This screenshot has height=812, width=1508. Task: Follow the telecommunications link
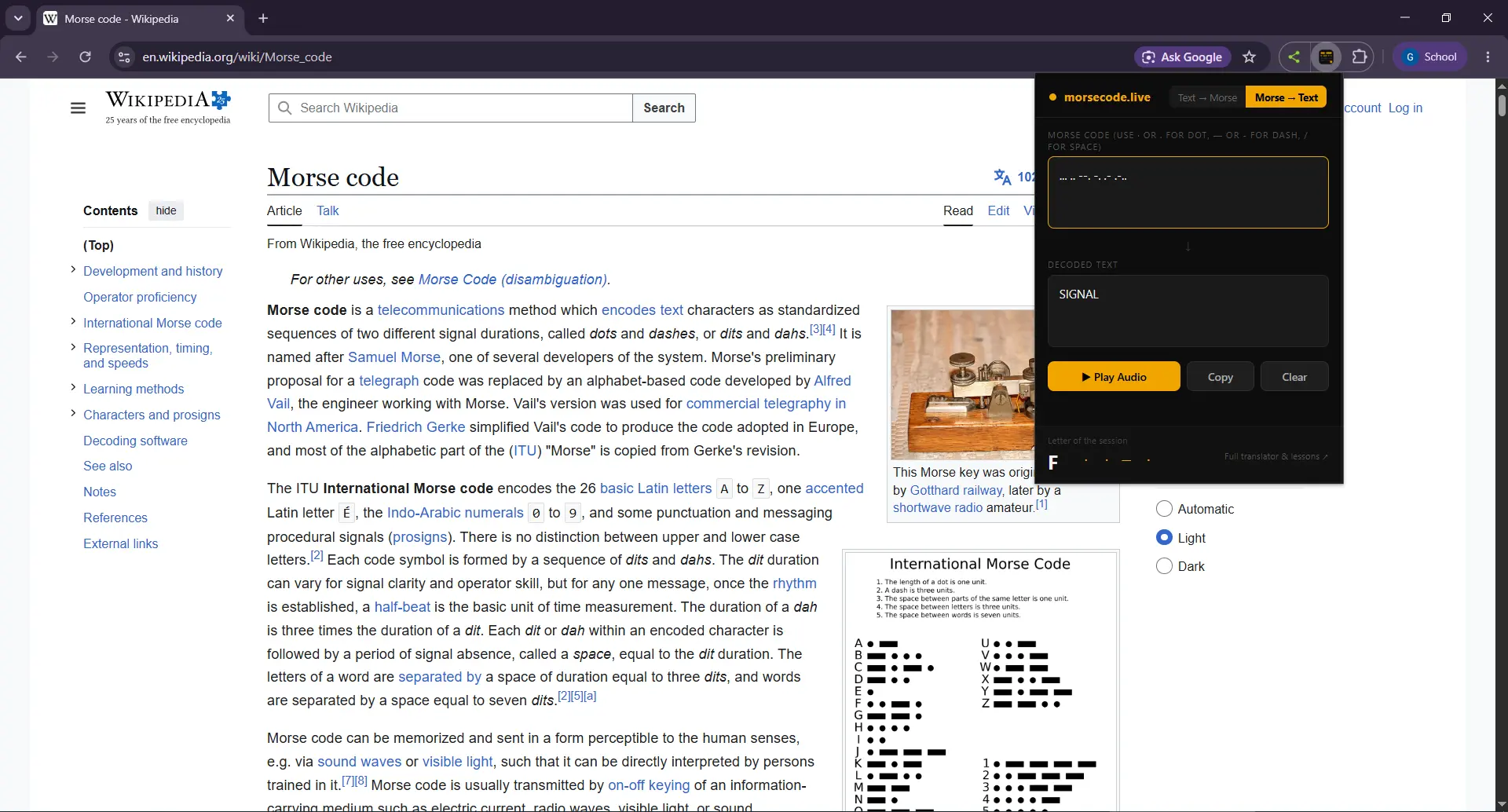pyautogui.click(x=441, y=310)
